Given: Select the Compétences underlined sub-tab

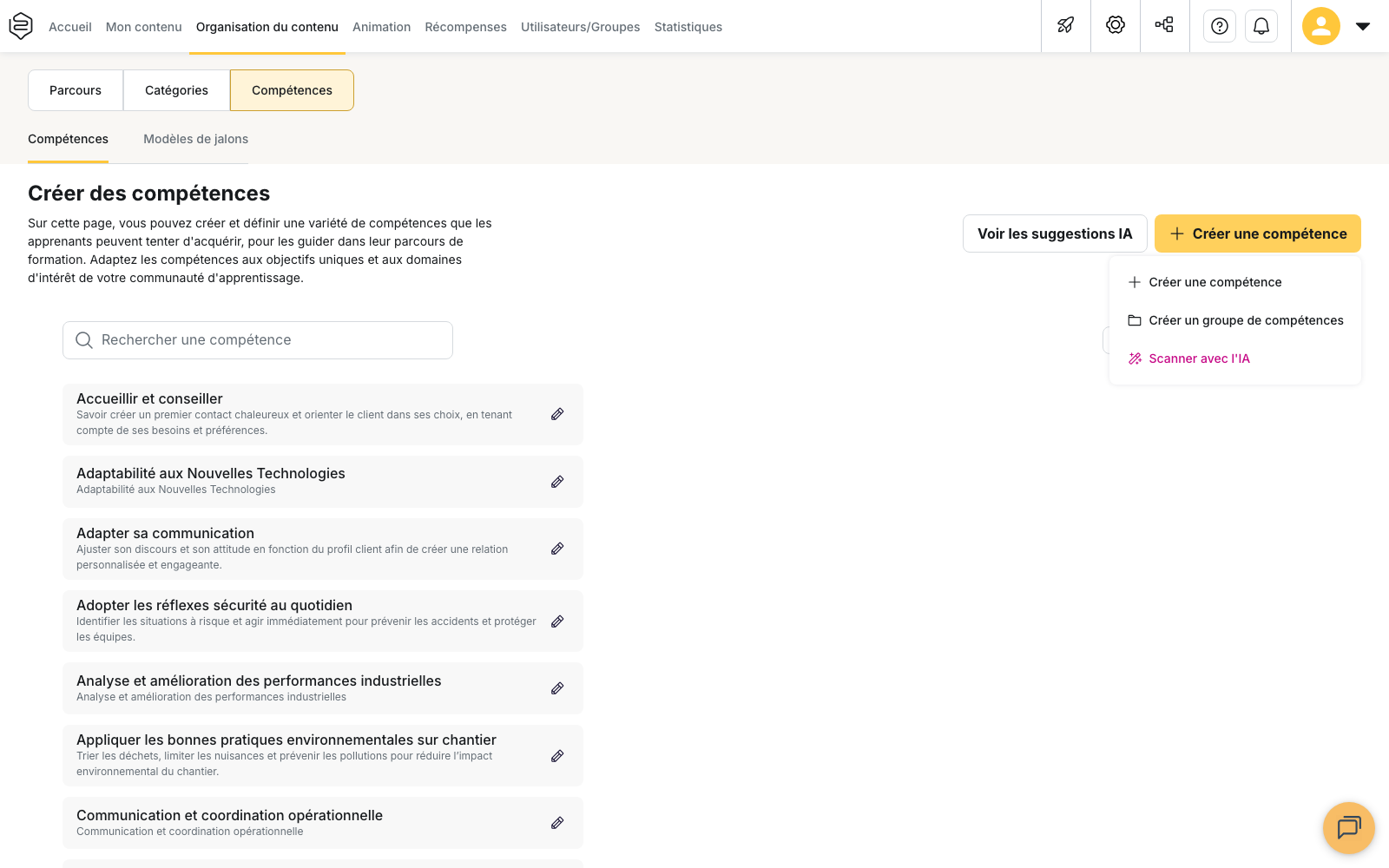Looking at the screenshot, I should (69, 139).
